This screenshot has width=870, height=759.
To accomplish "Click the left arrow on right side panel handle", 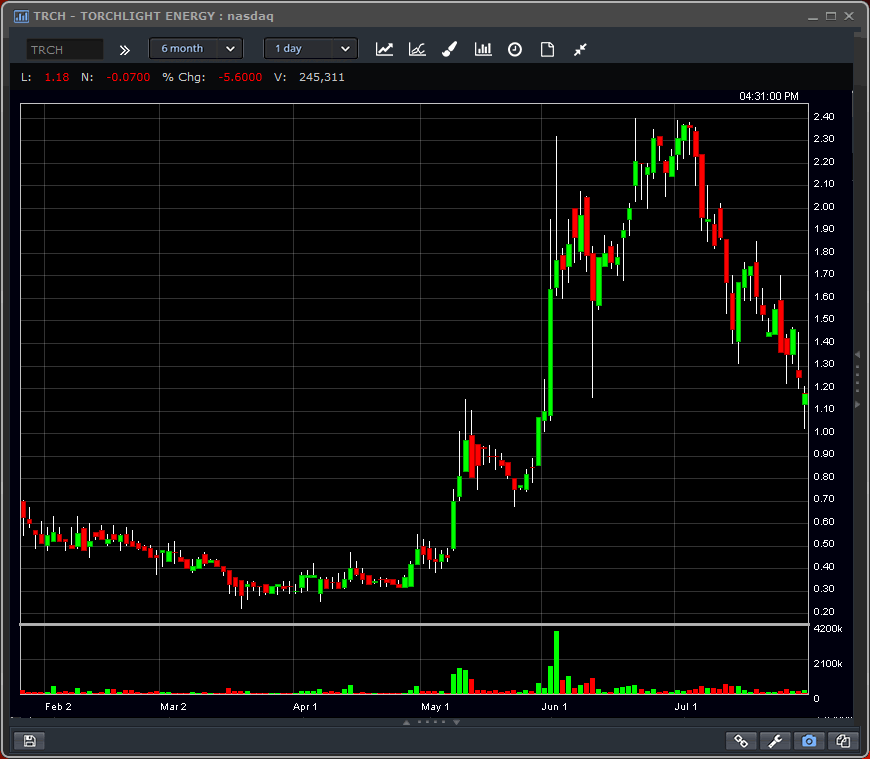I will click(857, 355).
